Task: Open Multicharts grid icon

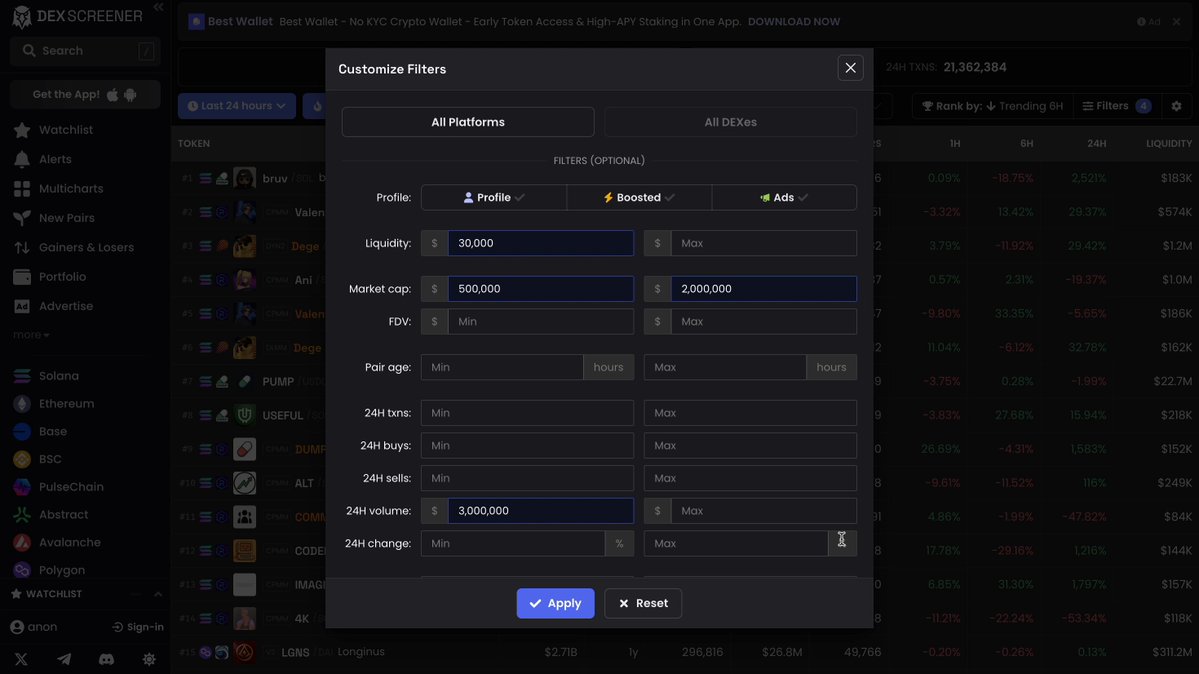Action: click(x=22, y=189)
